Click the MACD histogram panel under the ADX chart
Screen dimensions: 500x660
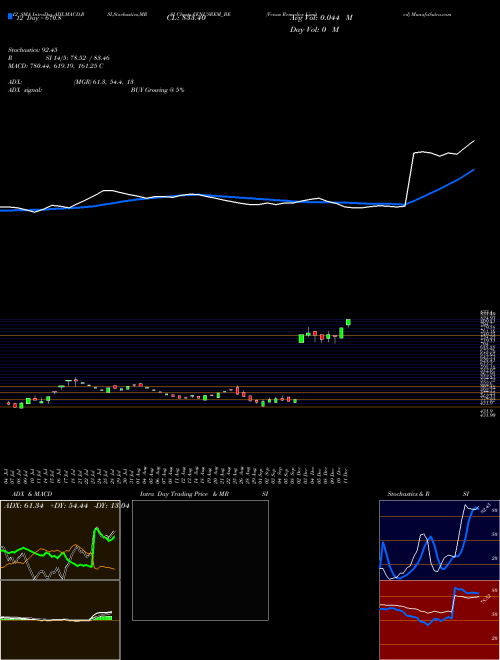[60, 620]
